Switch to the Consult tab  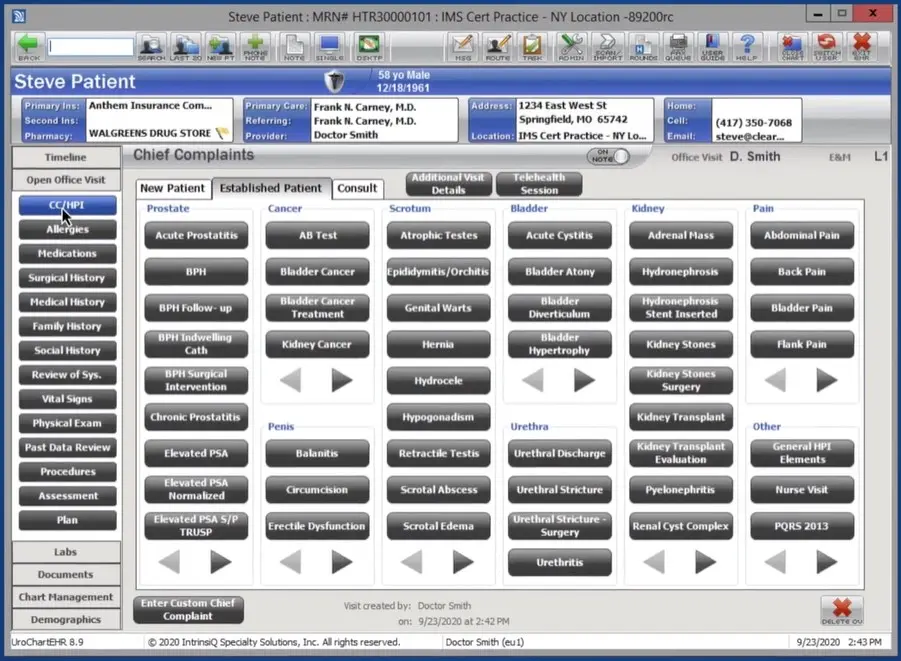pyautogui.click(x=359, y=188)
